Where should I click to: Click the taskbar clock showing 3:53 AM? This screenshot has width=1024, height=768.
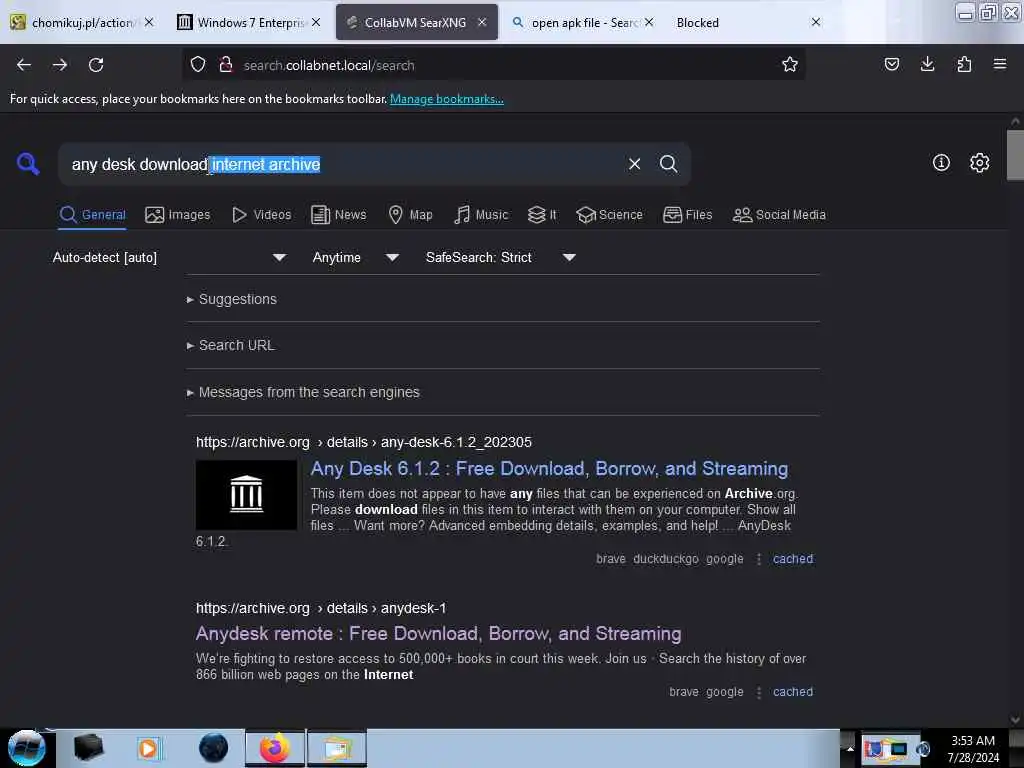pos(972,748)
